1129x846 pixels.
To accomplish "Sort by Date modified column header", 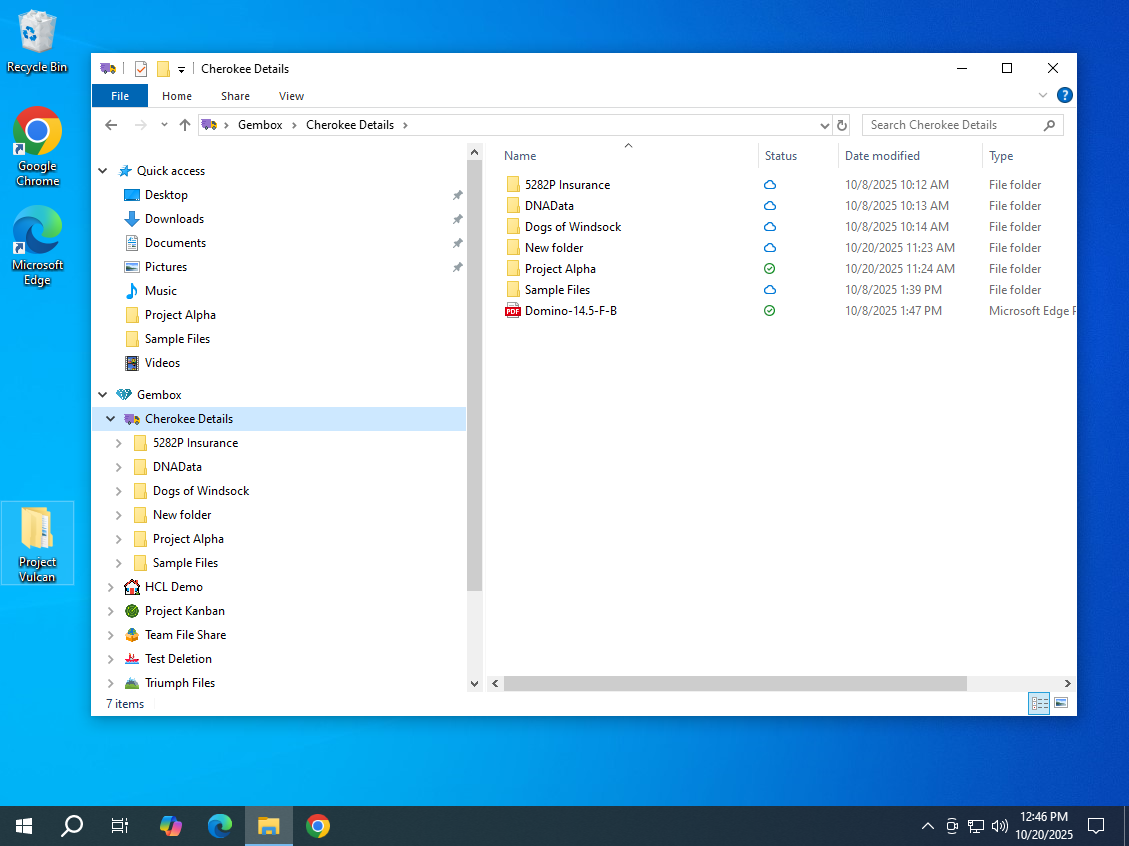I will tap(882, 156).
